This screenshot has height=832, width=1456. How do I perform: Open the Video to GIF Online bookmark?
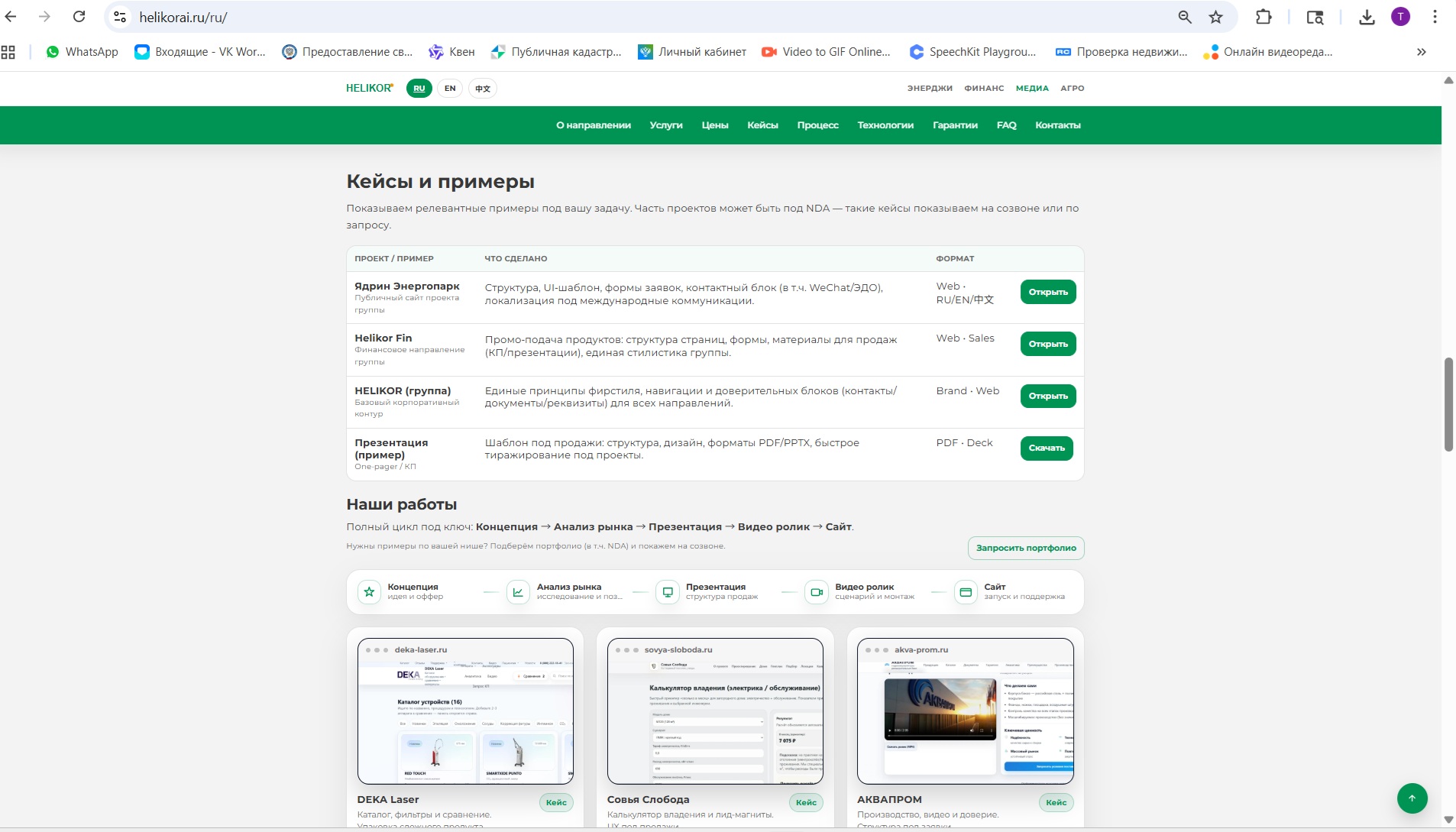(x=827, y=52)
